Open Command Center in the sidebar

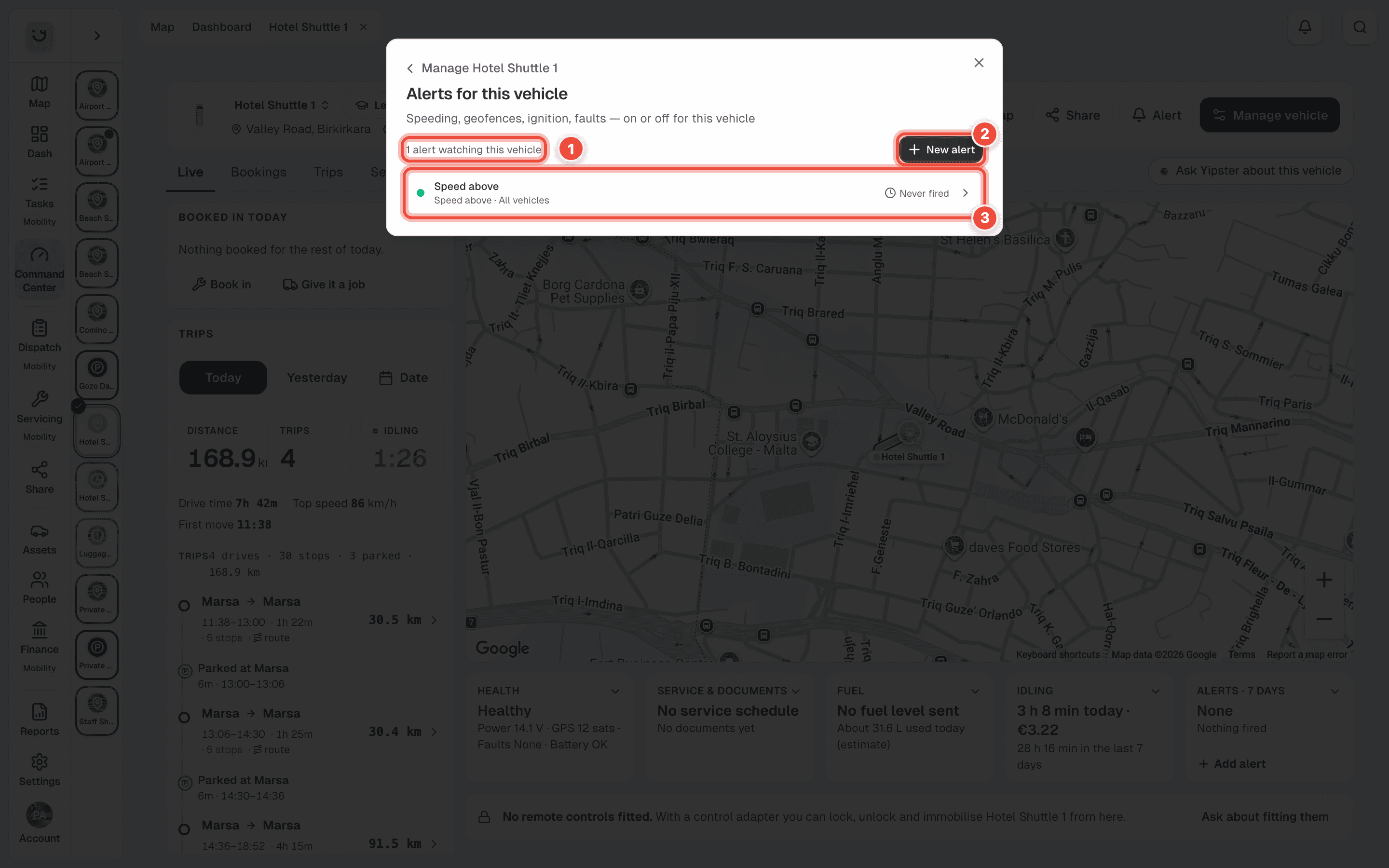(39, 270)
